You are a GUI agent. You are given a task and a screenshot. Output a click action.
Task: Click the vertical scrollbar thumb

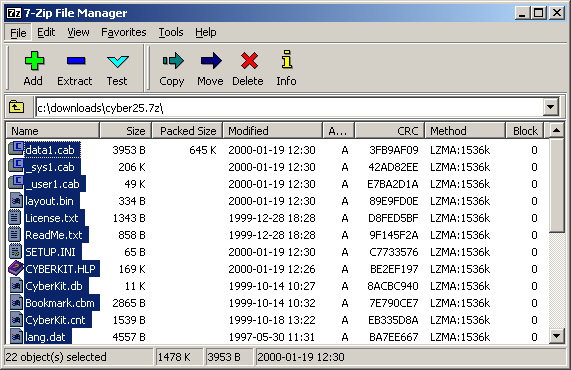pos(556,185)
